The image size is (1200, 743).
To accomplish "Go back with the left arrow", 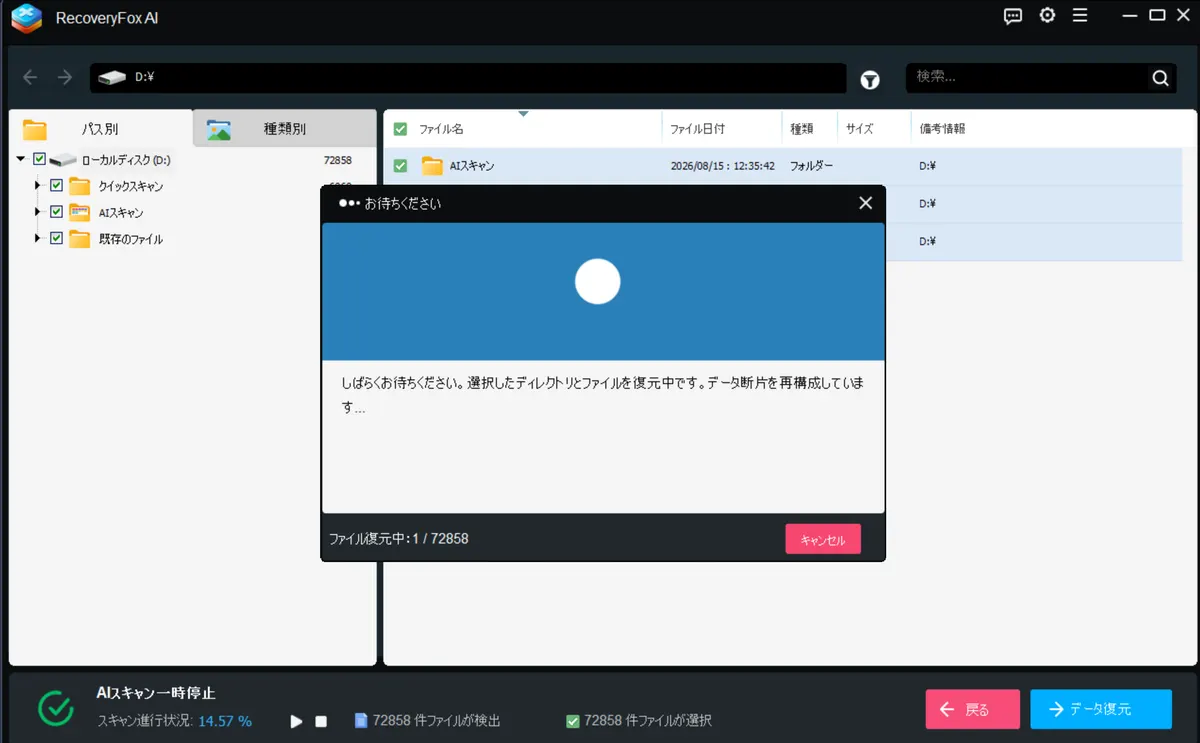I will (x=31, y=78).
